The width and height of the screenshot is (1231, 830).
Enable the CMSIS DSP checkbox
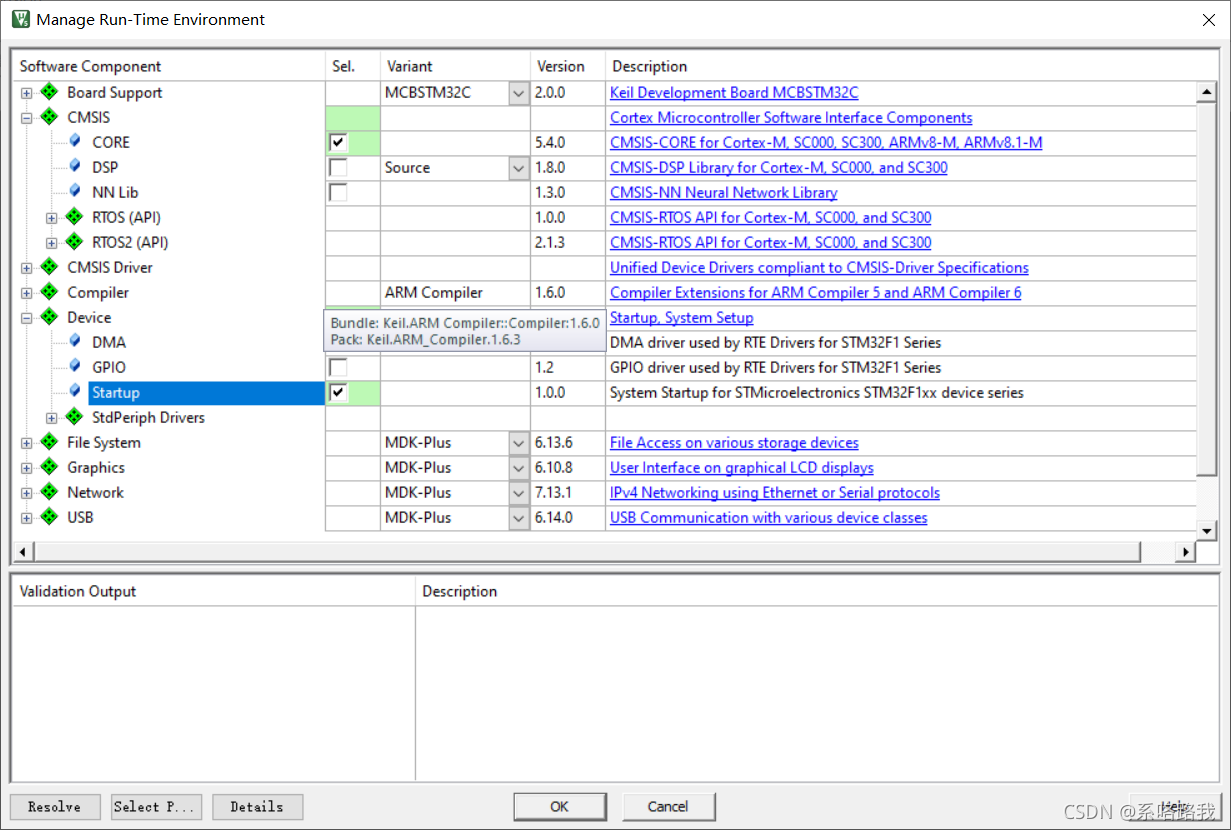[x=339, y=167]
